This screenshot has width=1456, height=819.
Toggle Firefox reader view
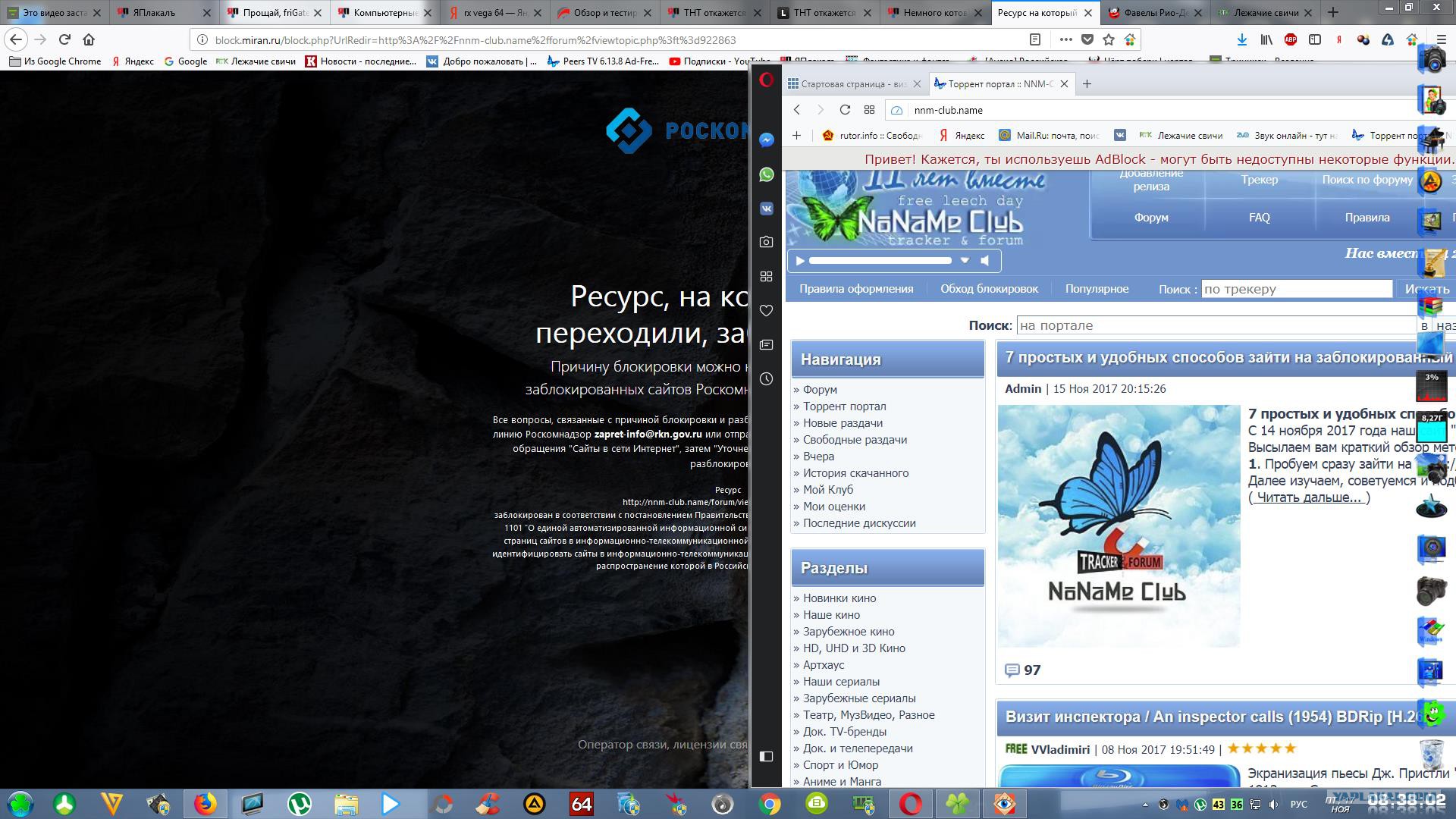[x=1035, y=39]
